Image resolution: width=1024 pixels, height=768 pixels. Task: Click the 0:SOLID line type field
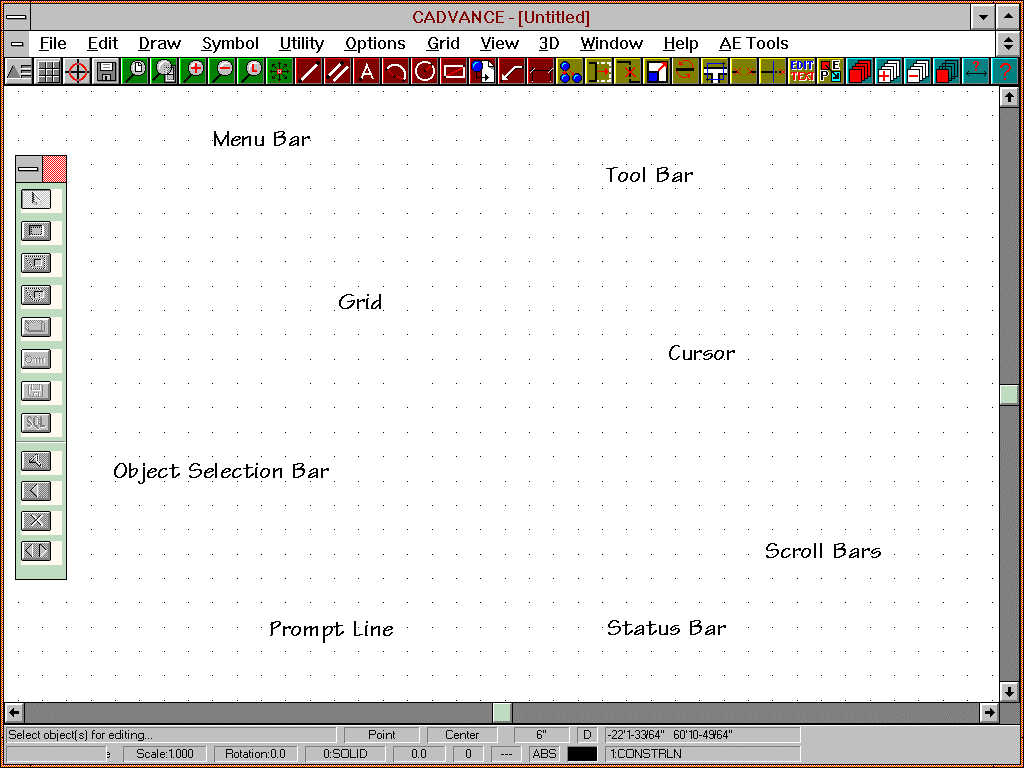pos(344,754)
